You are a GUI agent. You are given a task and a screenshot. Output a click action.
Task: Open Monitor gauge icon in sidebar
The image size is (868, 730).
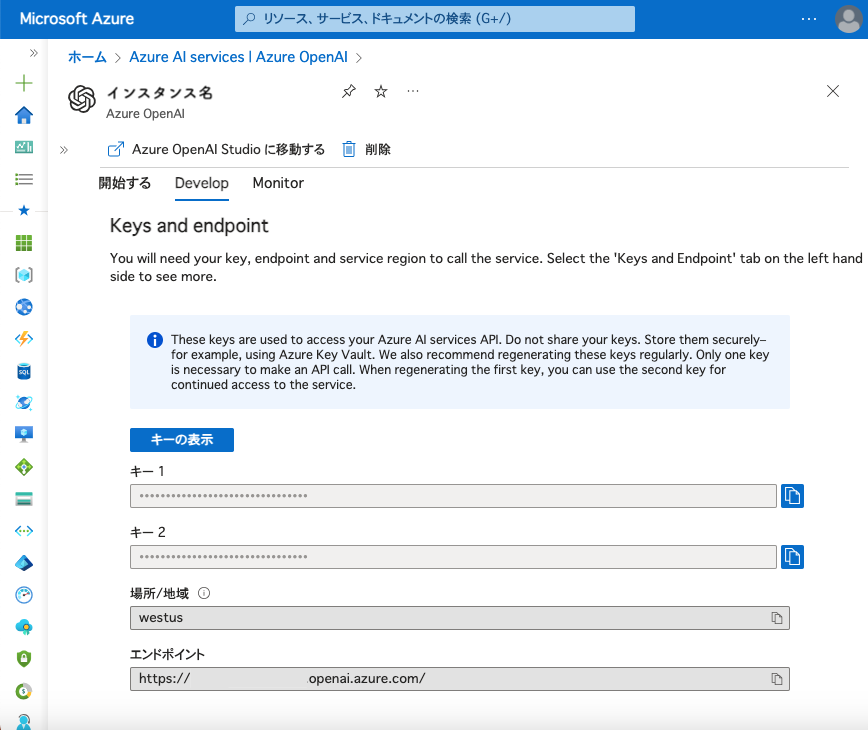[x=24, y=595]
